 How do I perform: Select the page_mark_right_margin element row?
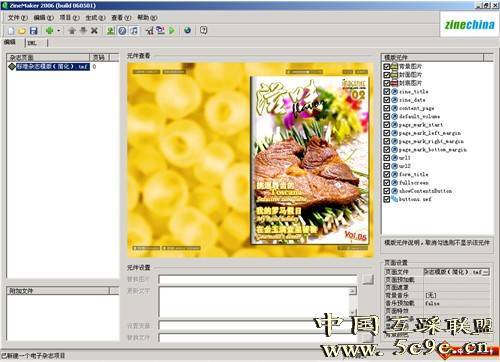(431, 141)
